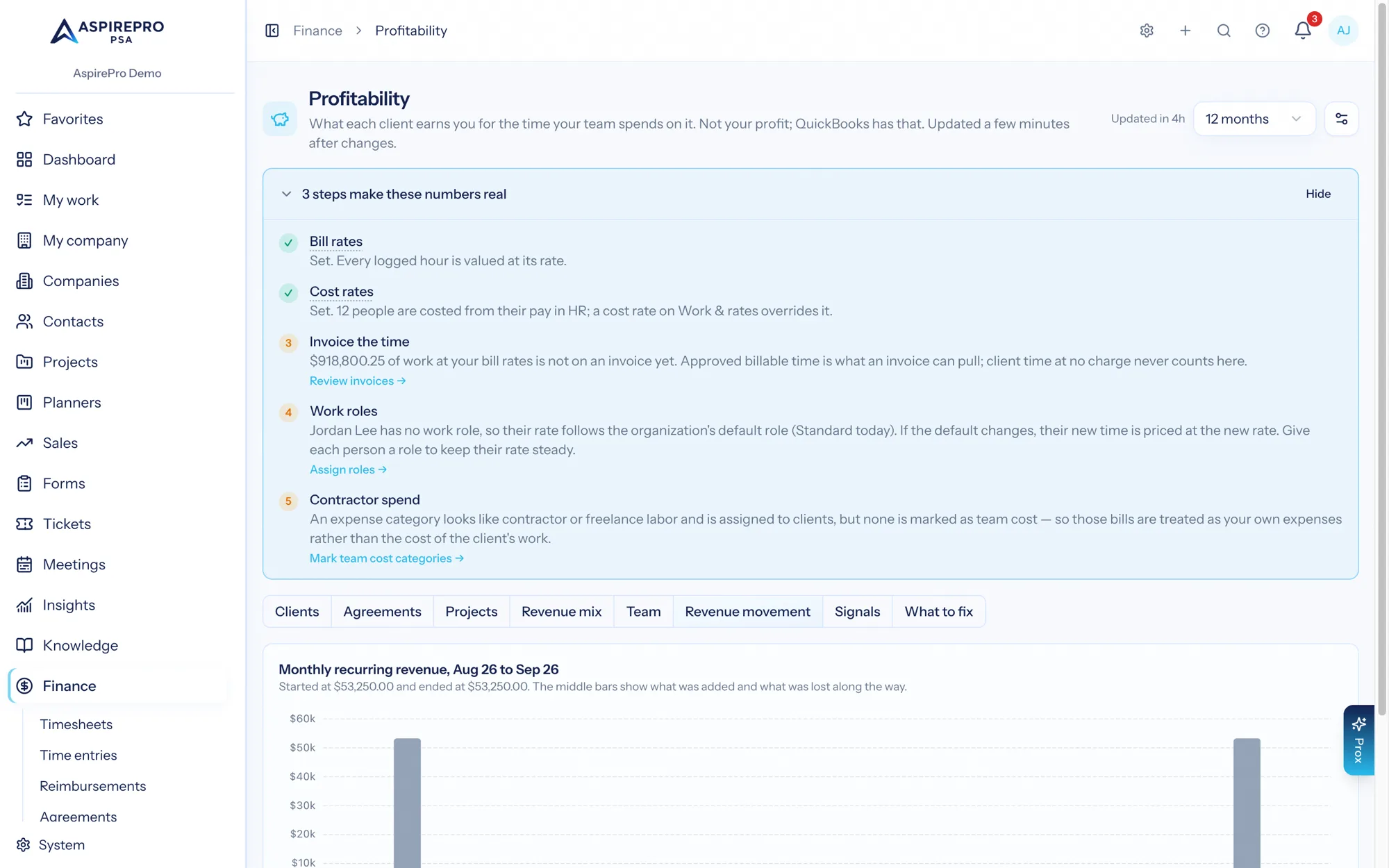Viewport: 1389px width, 868px height.
Task: Click the starting MRR bar in chart
Action: click(407, 803)
